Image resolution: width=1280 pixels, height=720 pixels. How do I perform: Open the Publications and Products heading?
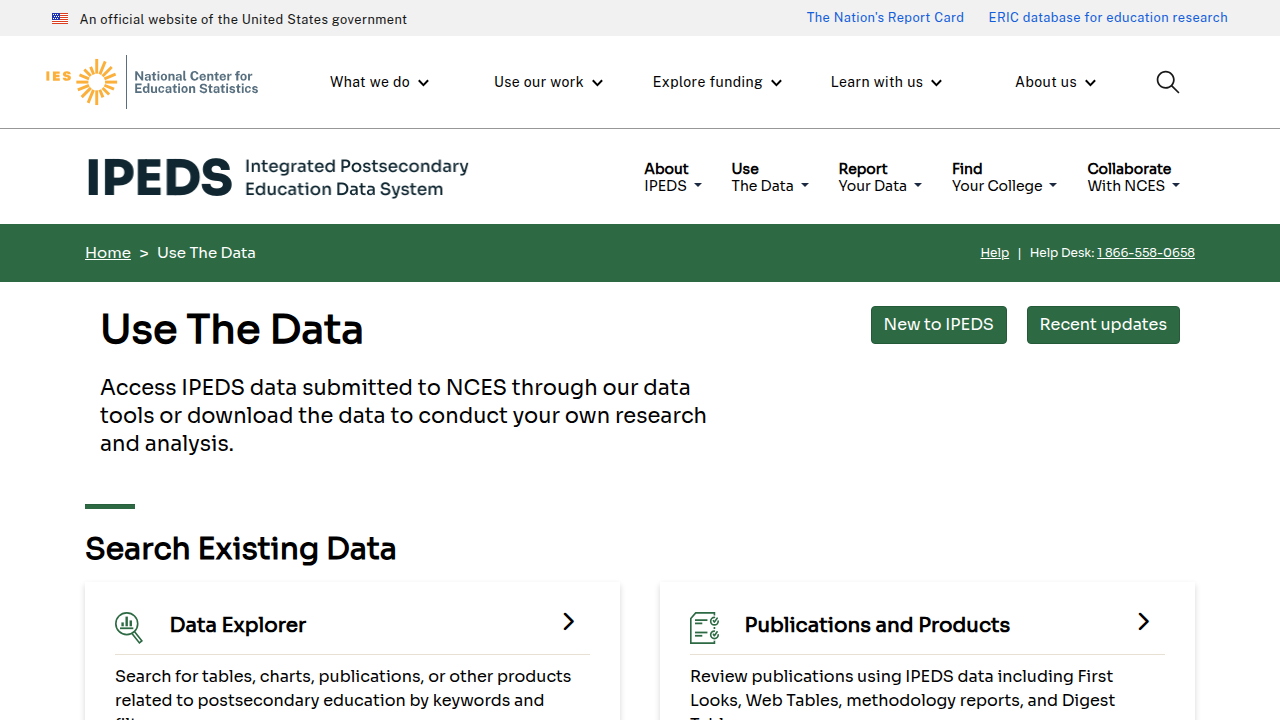click(877, 625)
